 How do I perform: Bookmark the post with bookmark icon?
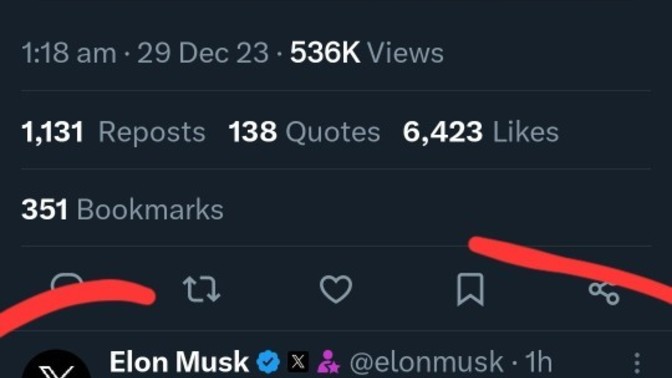[470, 290]
